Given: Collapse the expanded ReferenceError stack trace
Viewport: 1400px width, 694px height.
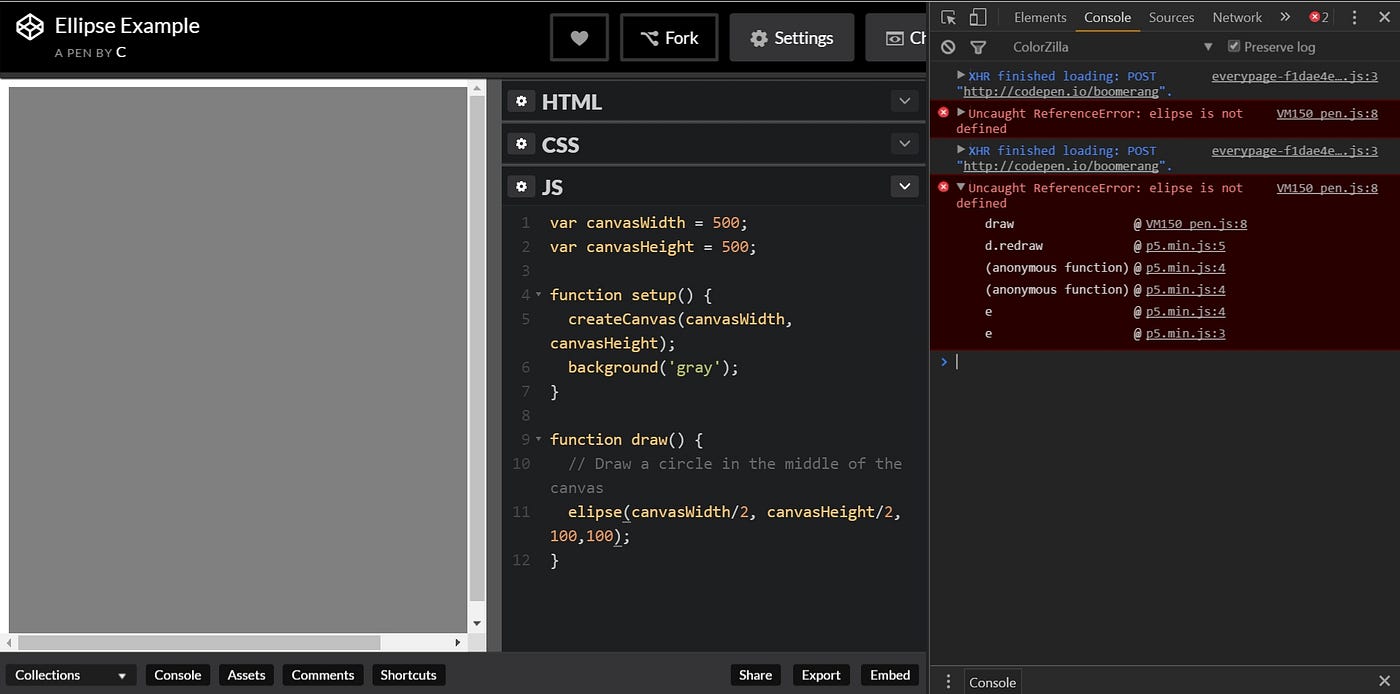Looking at the screenshot, I should tap(960, 187).
